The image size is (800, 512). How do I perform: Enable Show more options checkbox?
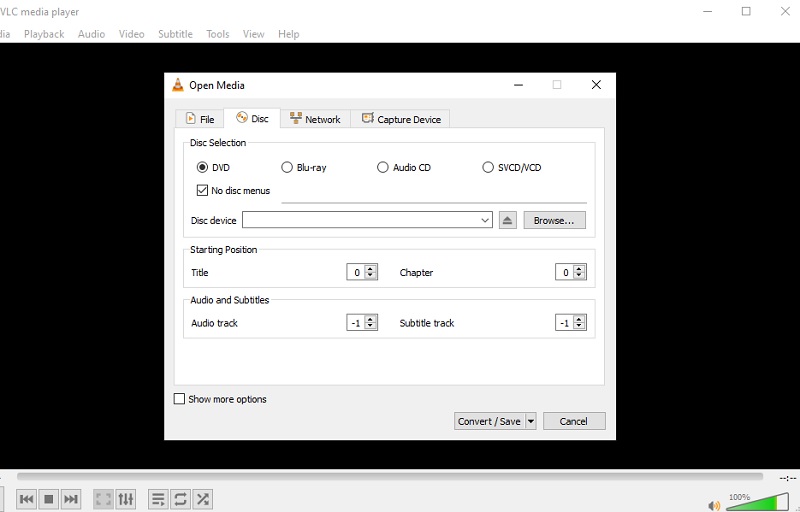pyautogui.click(x=179, y=399)
